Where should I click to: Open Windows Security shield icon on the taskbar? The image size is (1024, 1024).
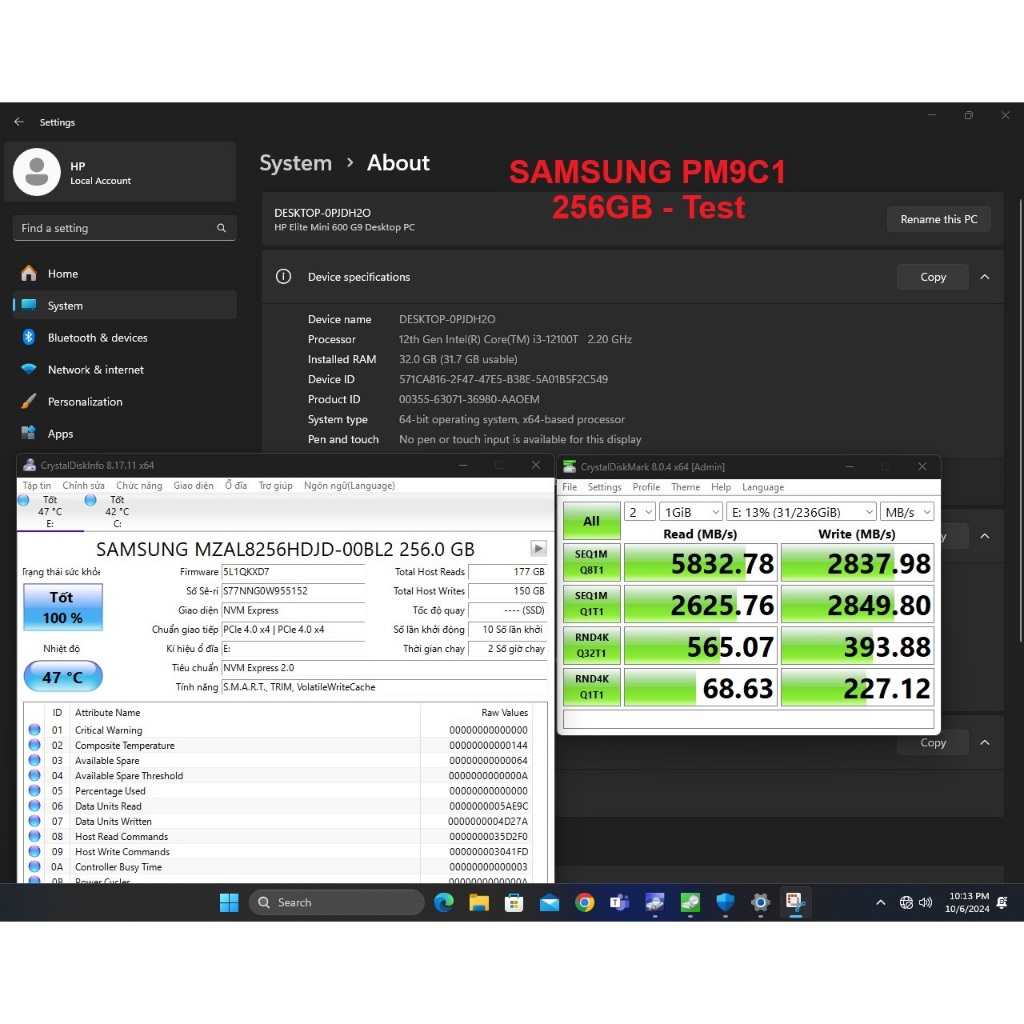[725, 902]
